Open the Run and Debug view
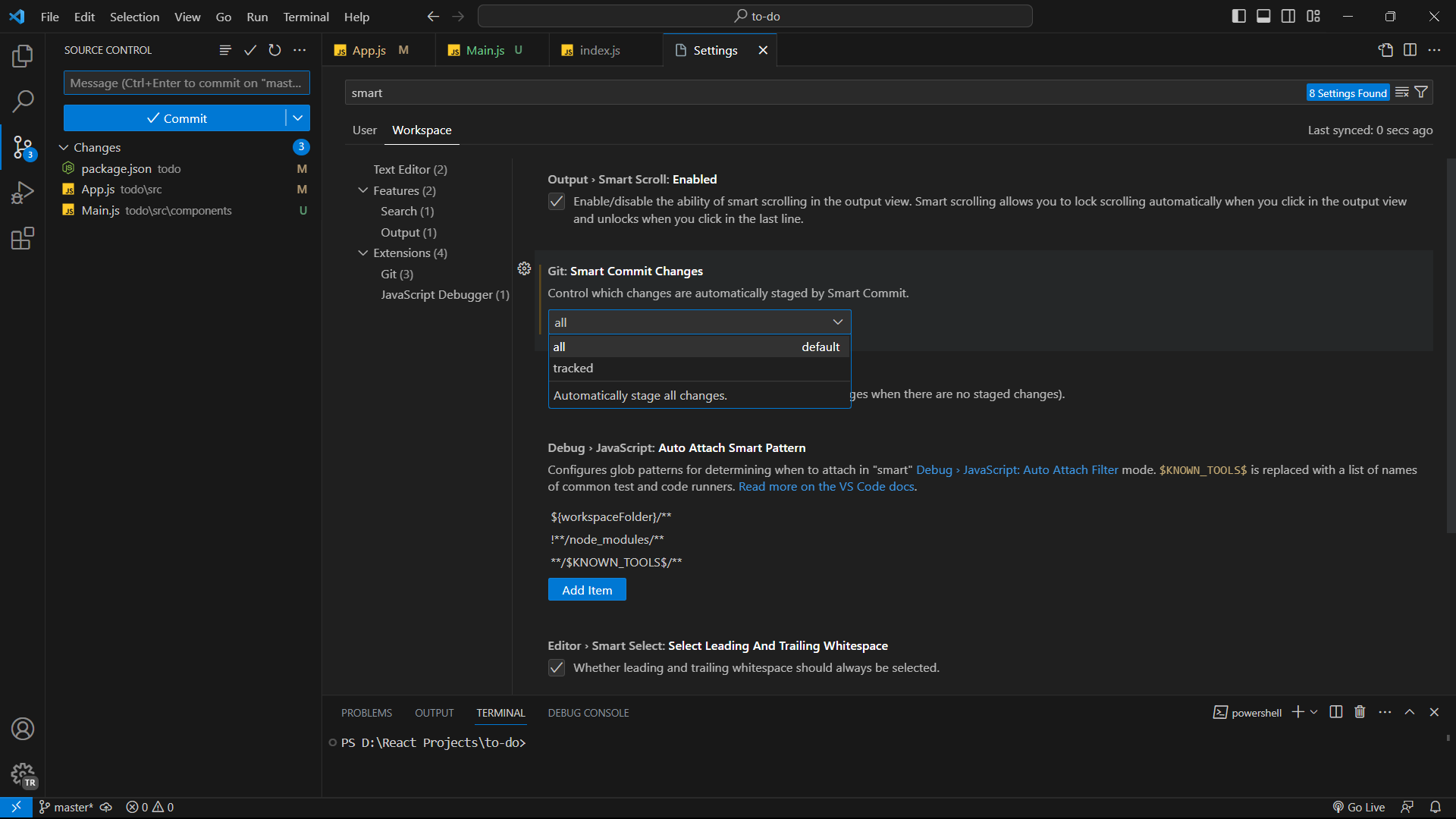Screen dimensions: 1456x819 click(x=22, y=192)
